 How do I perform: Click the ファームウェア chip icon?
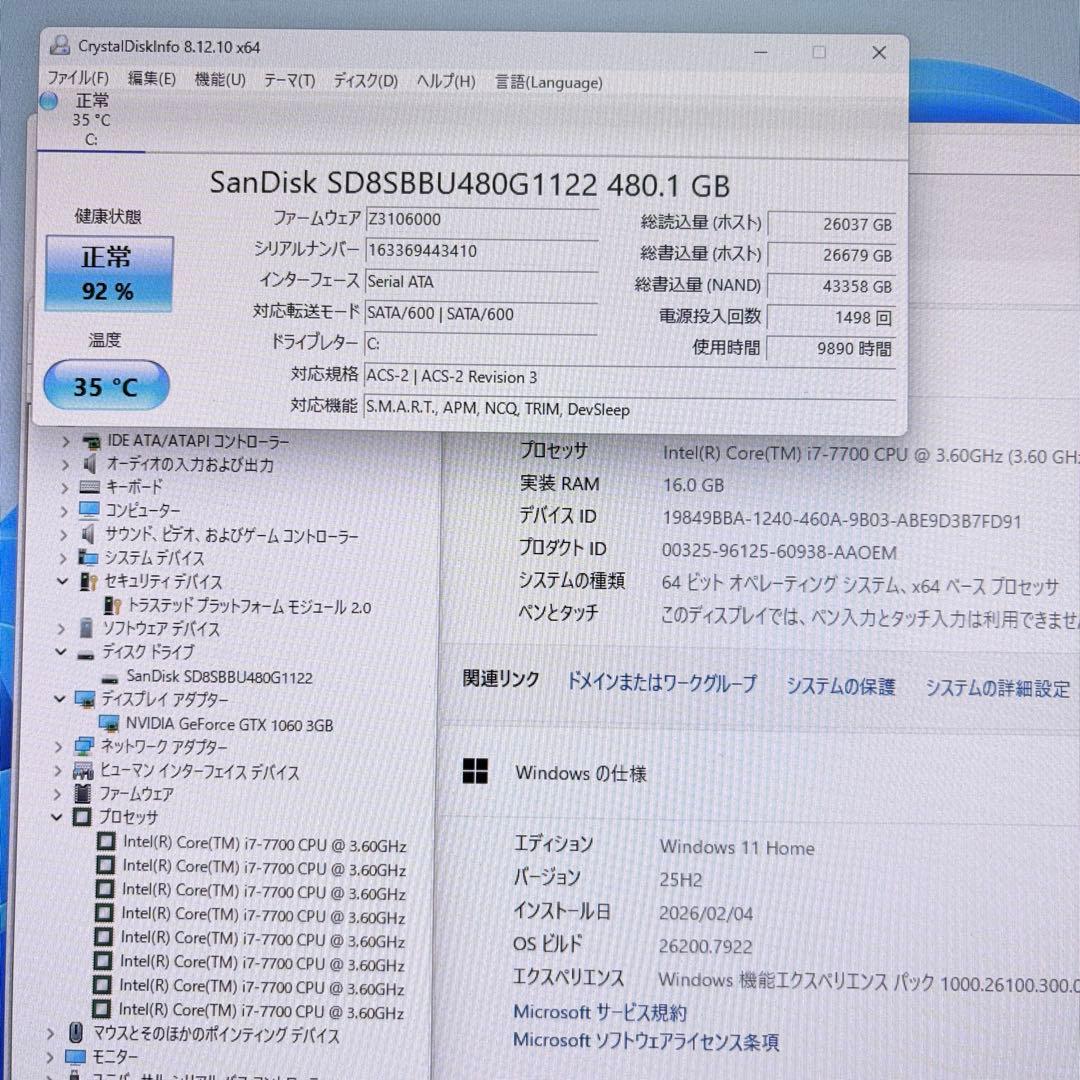pos(83,793)
